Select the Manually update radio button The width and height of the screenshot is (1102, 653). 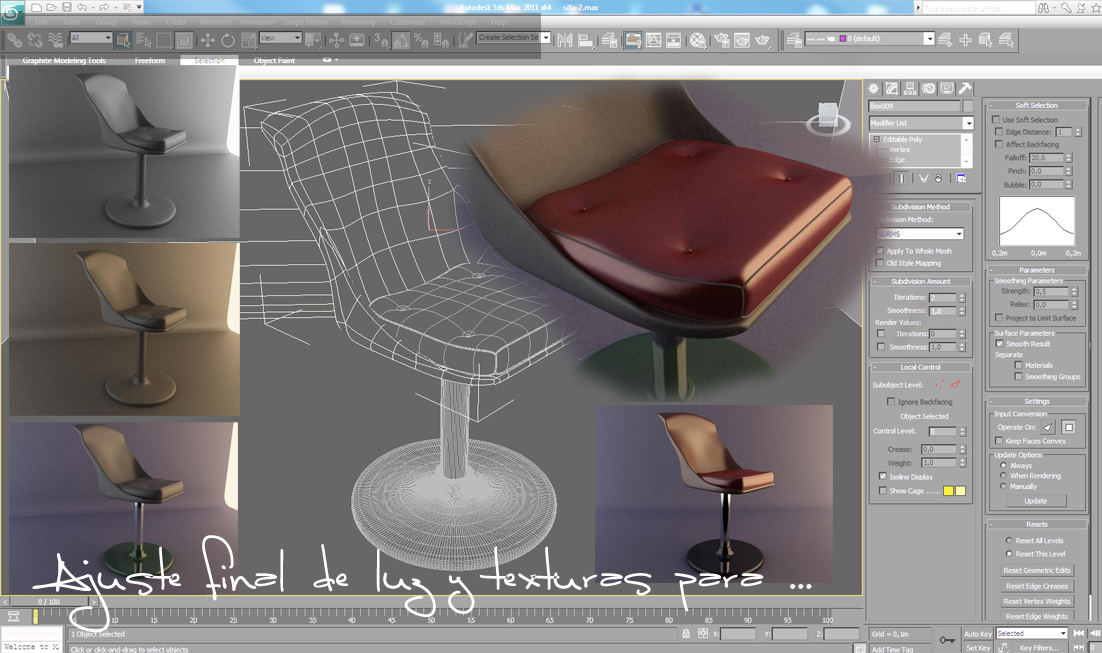(x=1003, y=486)
